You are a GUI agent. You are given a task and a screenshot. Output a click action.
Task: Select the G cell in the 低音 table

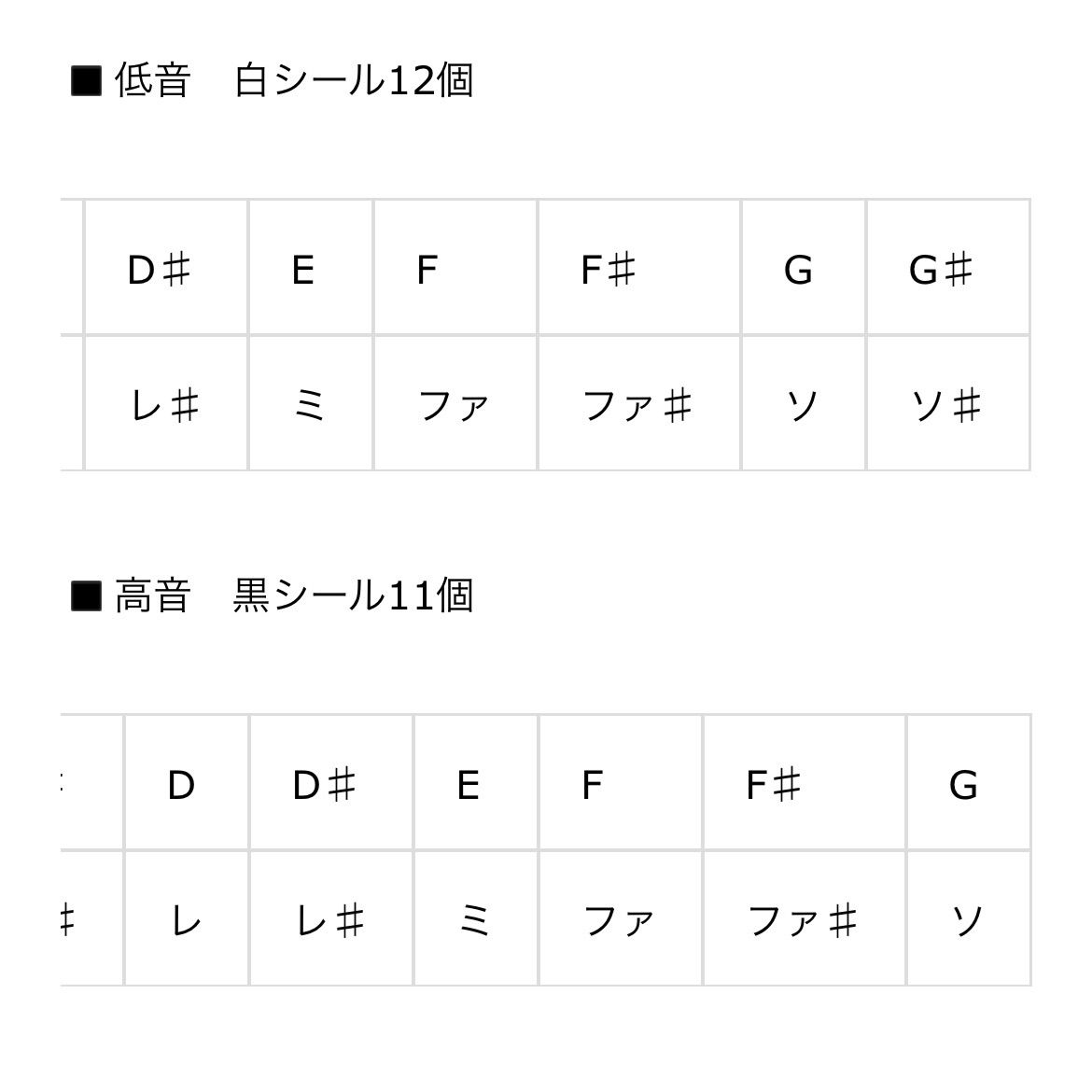(x=804, y=269)
